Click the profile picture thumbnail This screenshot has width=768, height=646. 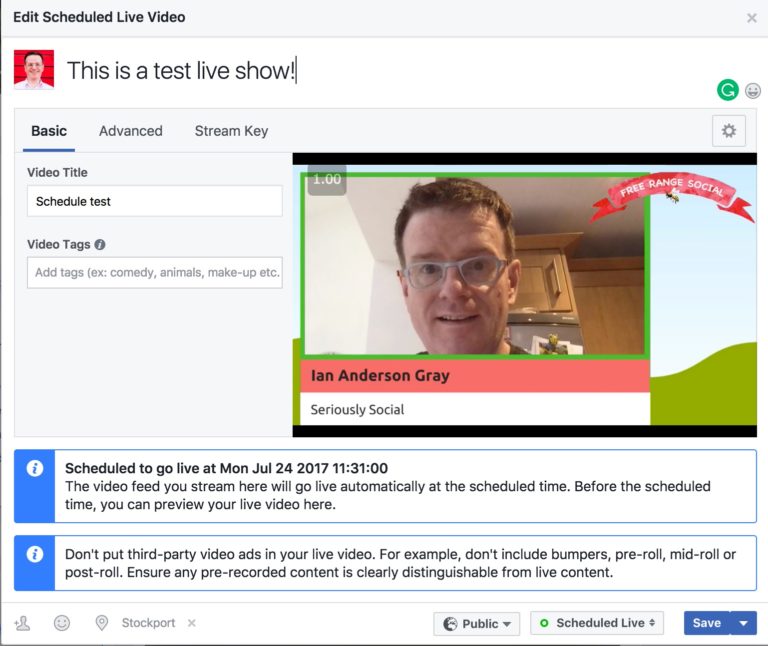[x=34, y=70]
